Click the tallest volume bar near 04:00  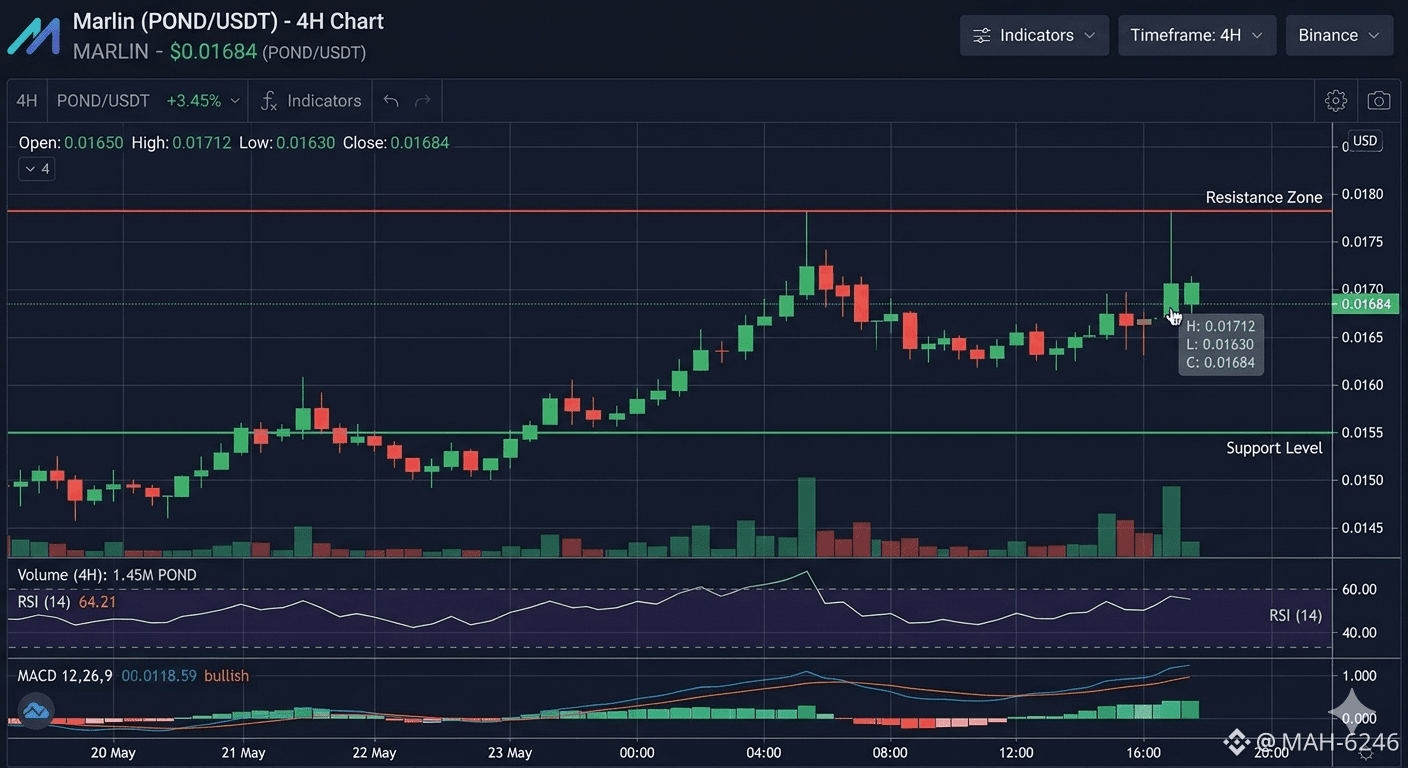[x=807, y=517]
